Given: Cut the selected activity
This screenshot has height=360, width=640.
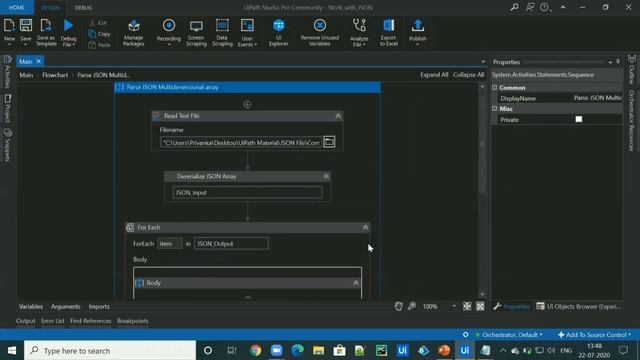Looking at the screenshot, I should (98, 23).
